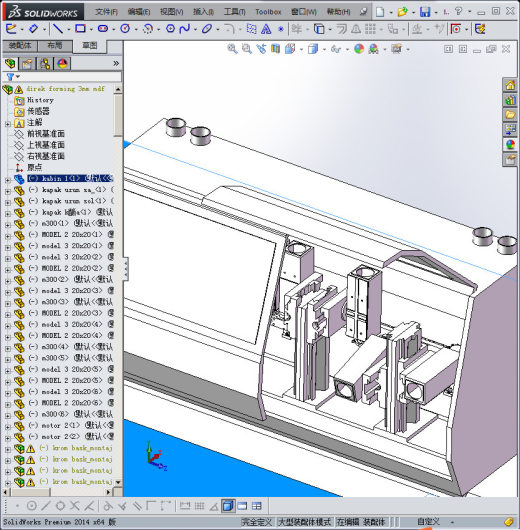The width and height of the screenshot is (520, 530).
Task: Select the Circle sketch tool
Action: coord(125,29)
